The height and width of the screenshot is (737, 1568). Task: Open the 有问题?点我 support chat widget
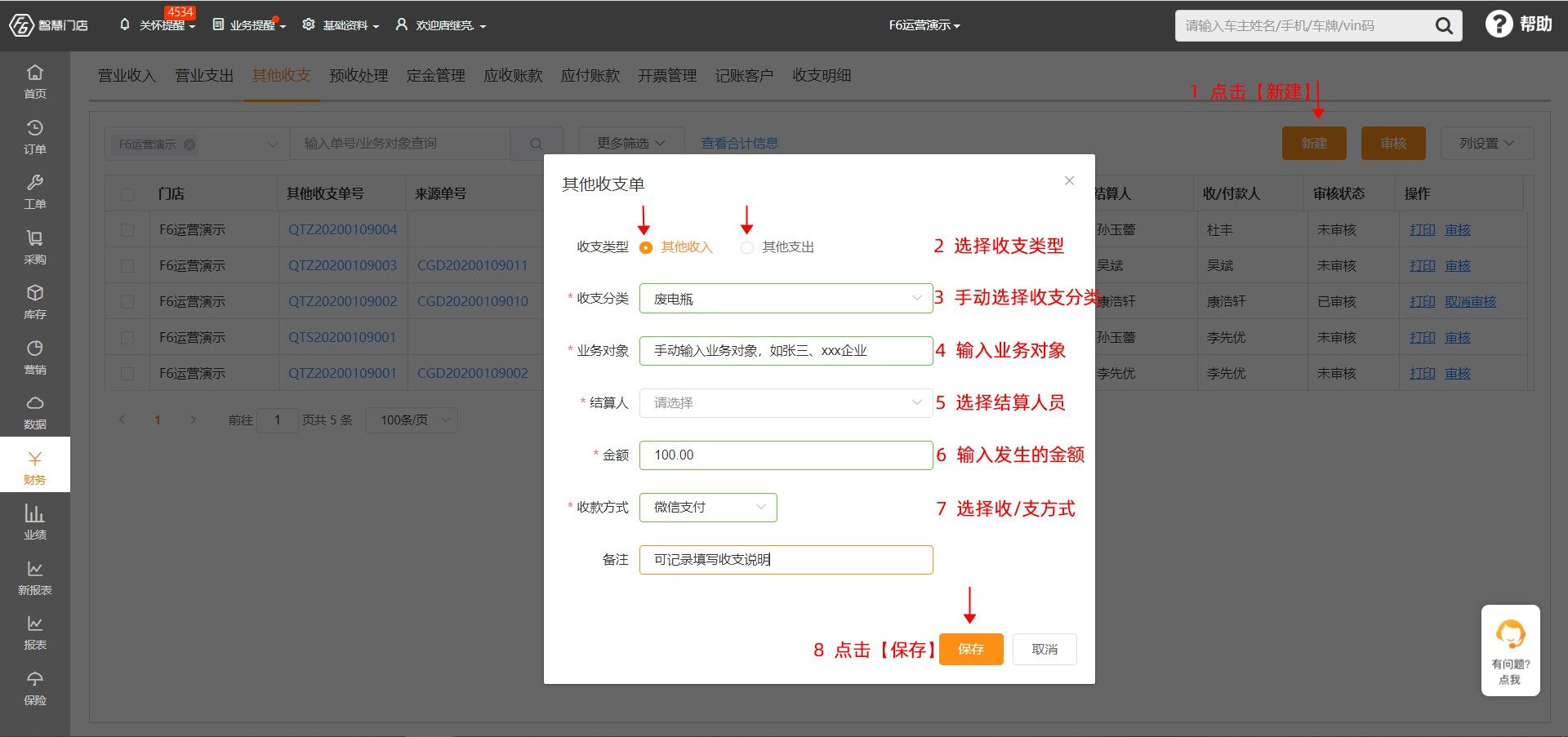point(1510,650)
